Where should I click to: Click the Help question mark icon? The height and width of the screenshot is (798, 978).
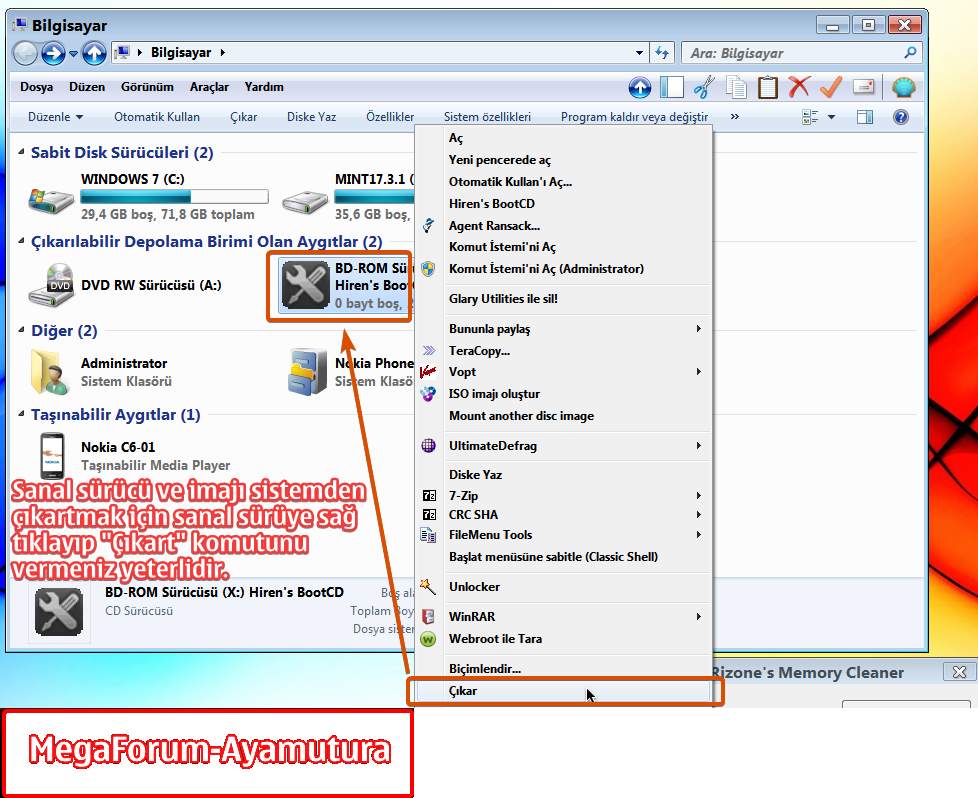tap(901, 117)
